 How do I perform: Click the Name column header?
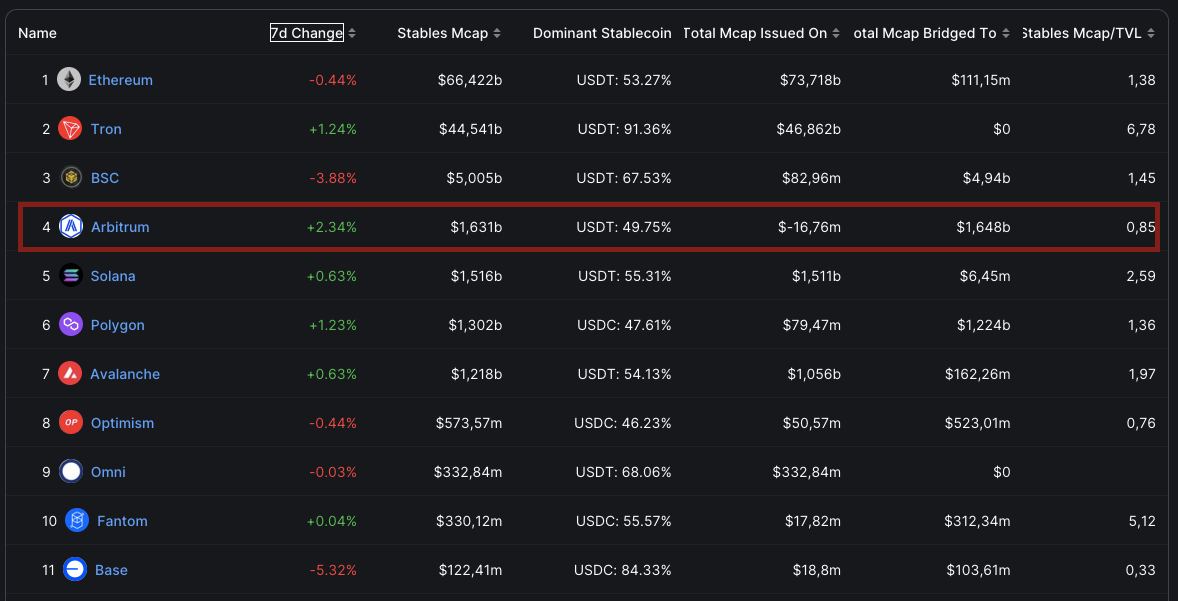pyautogui.click(x=37, y=33)
